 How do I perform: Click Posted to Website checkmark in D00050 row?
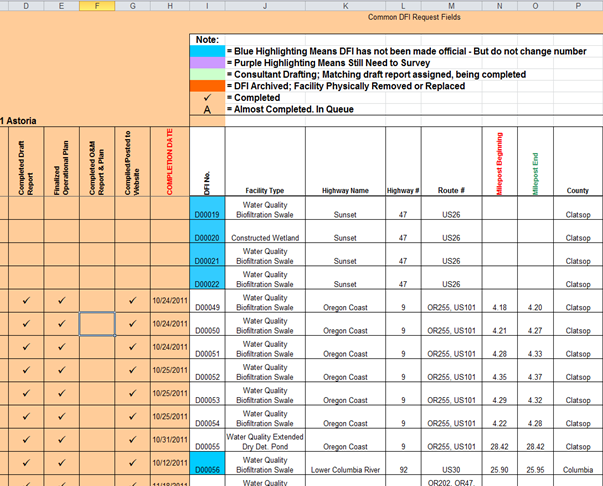[x=132, y=324]
